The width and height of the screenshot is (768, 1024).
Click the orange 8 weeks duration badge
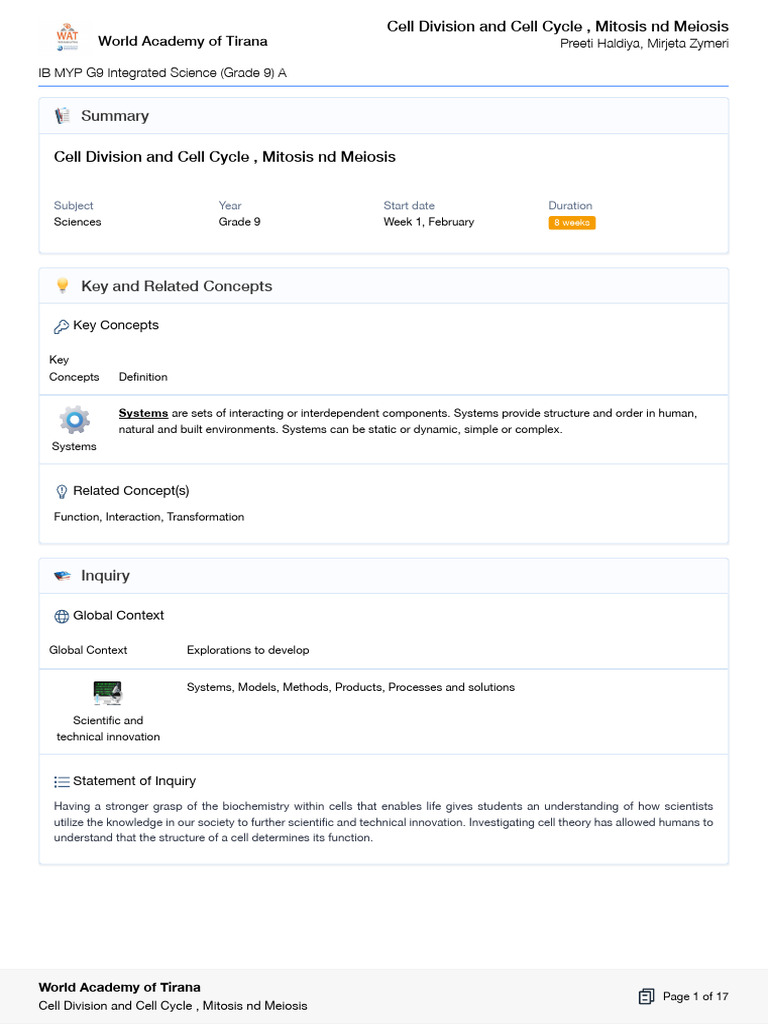(x=572, y=223)
